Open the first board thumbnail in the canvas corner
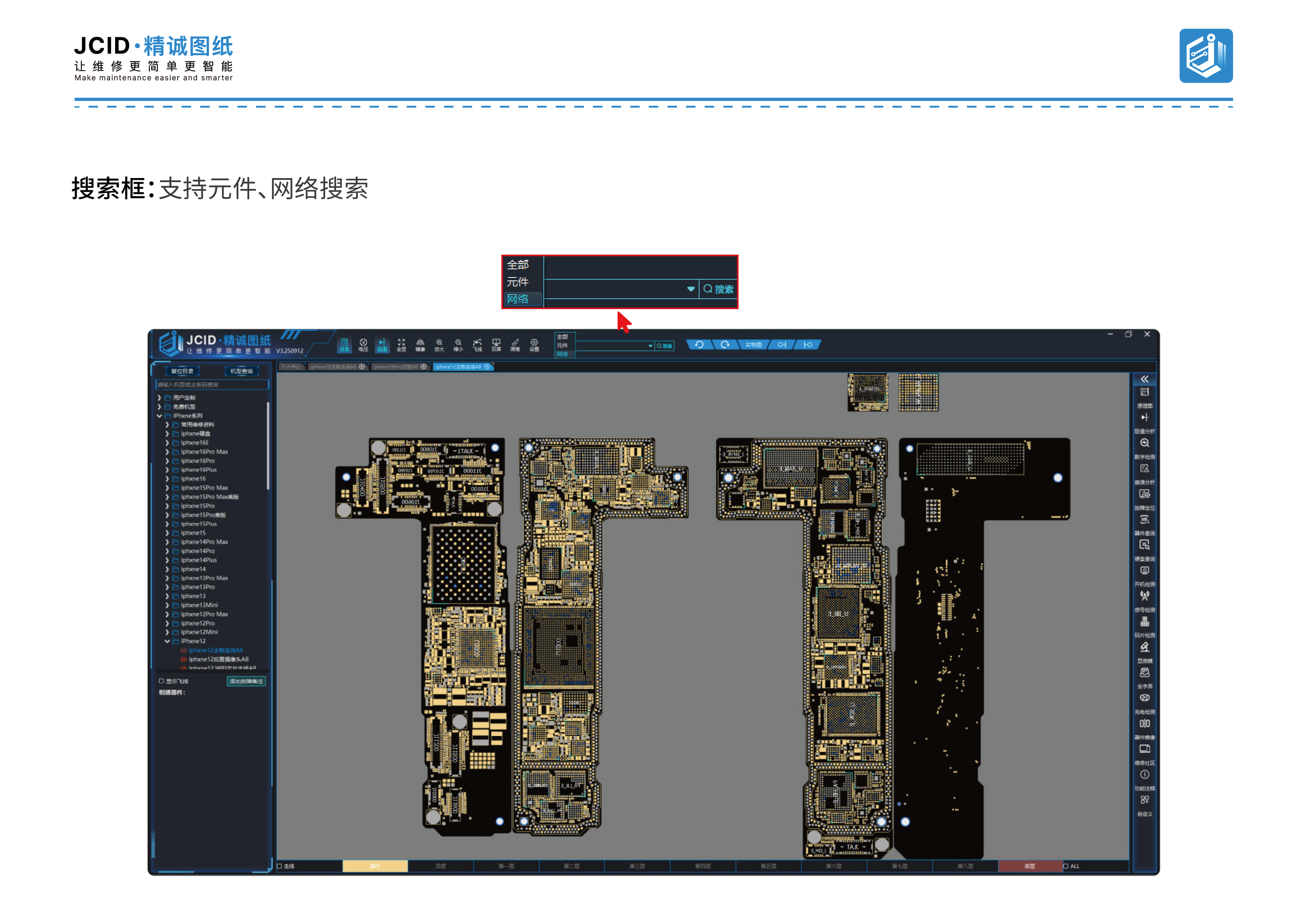1307x924 pixels. pyautogui.click(x=867, y=392)
